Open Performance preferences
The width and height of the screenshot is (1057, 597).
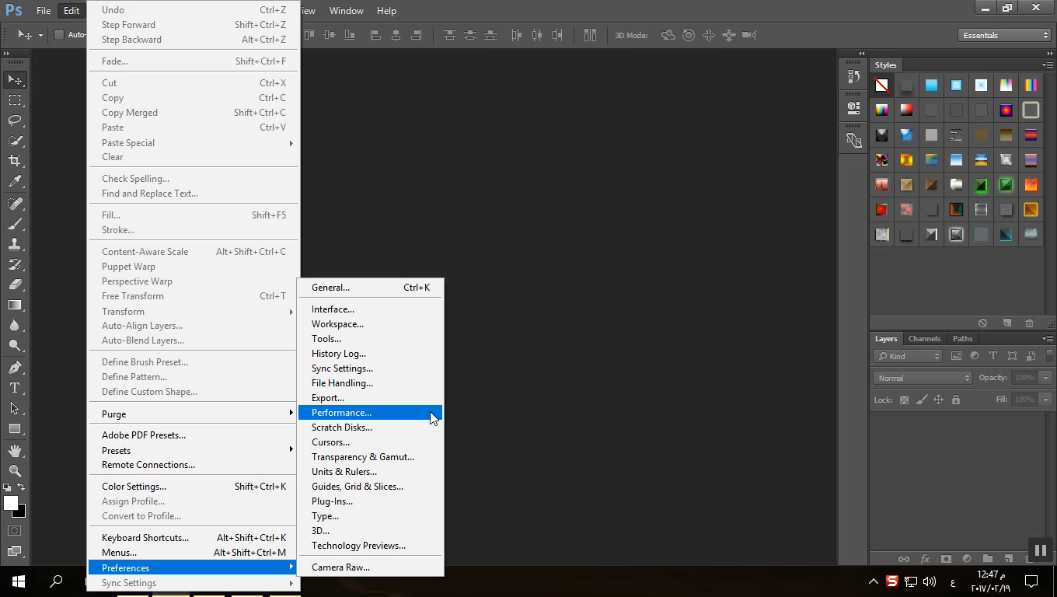pos(370,412)
